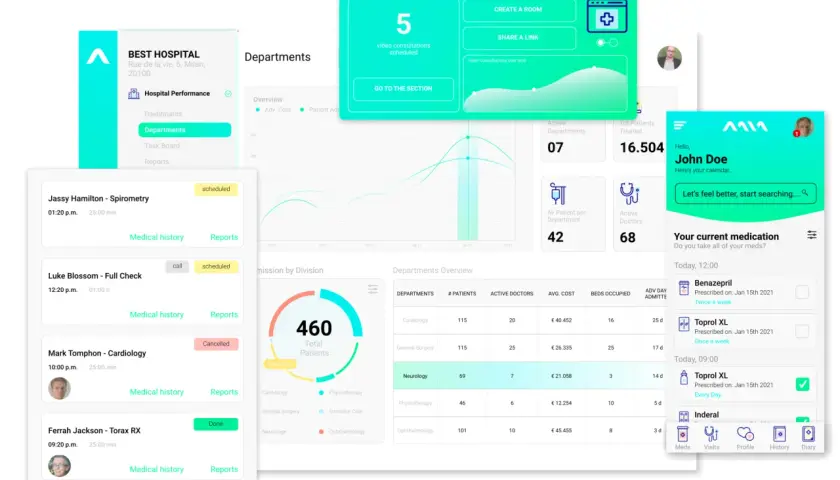Switch to the Visits tab in the mobile app
Screen dimensions: 840x480
711,438
